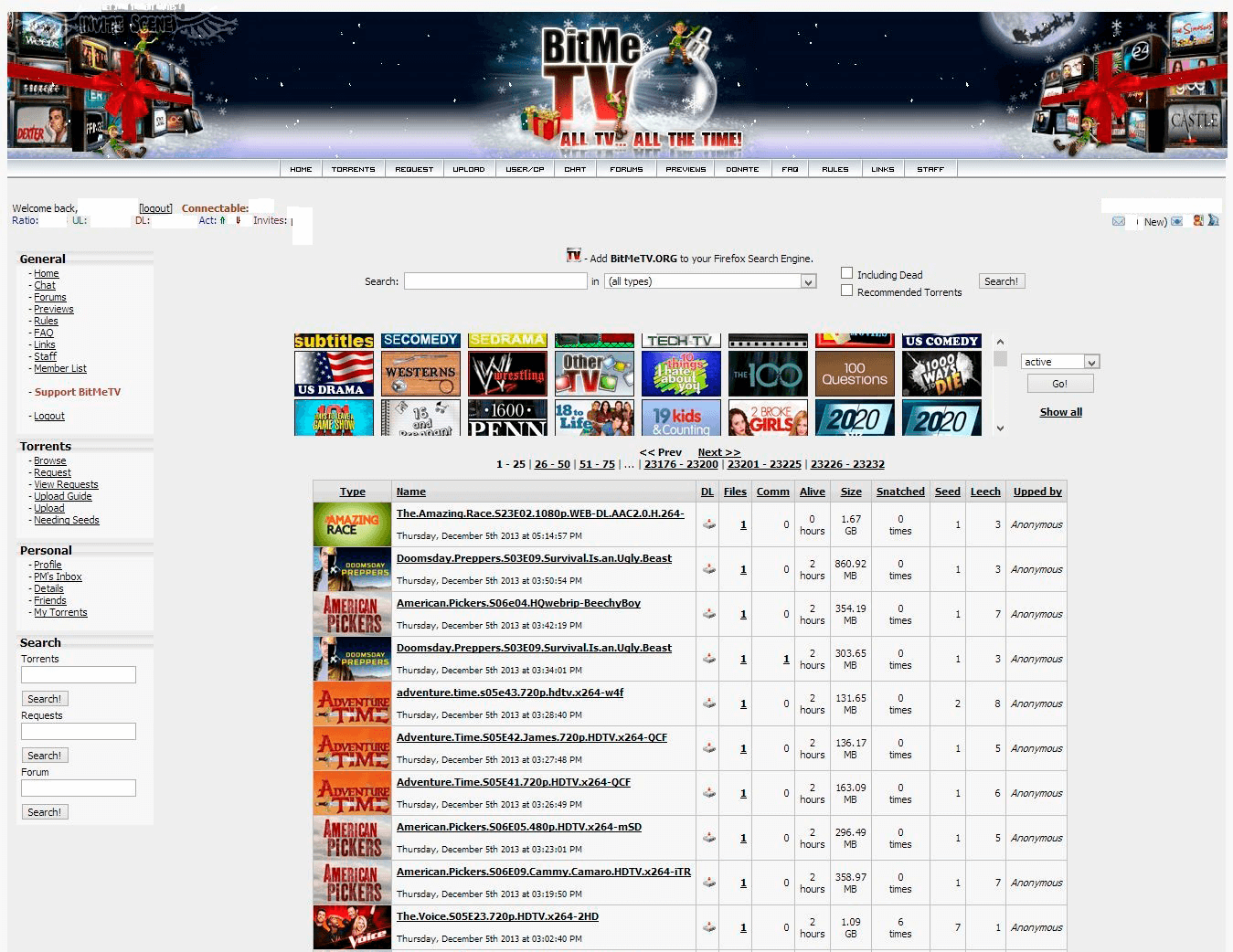
Task: Focus the main torrent search text field
Action: [x=495, y=281]
